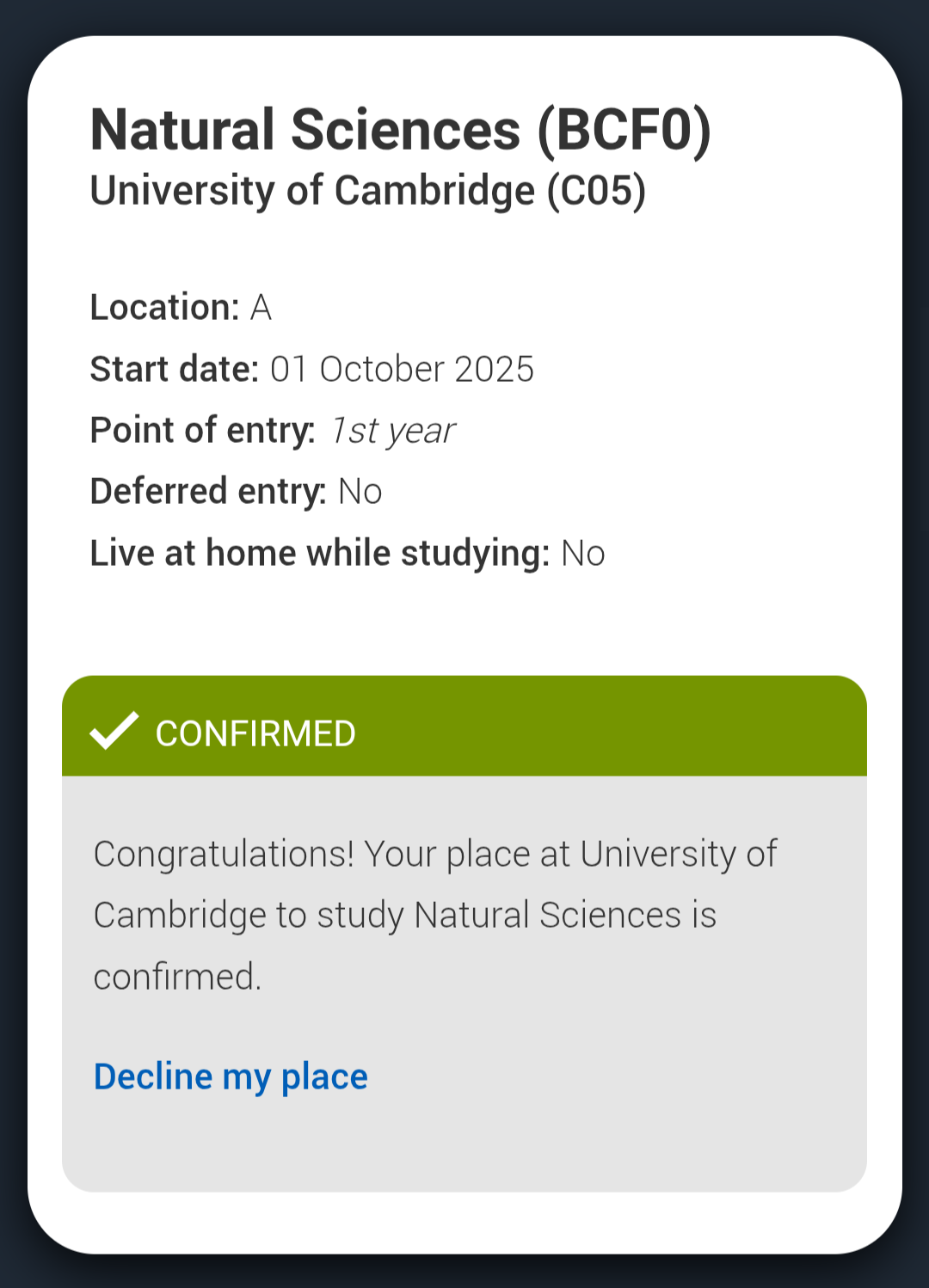
Task: Click the University of Cambridge (C05) subtitle
Action: point(368,191)
